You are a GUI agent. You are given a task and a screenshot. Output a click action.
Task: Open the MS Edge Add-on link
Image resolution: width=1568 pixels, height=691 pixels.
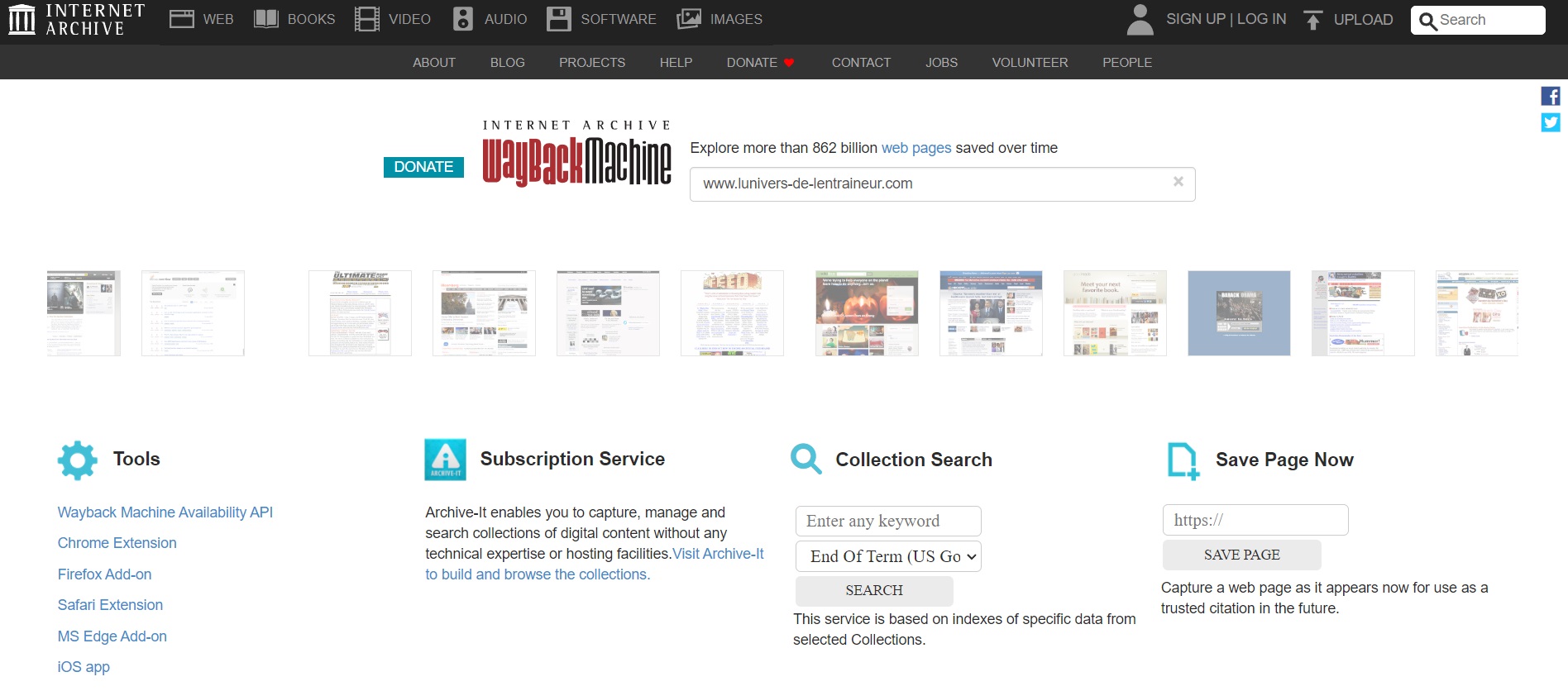112,636
